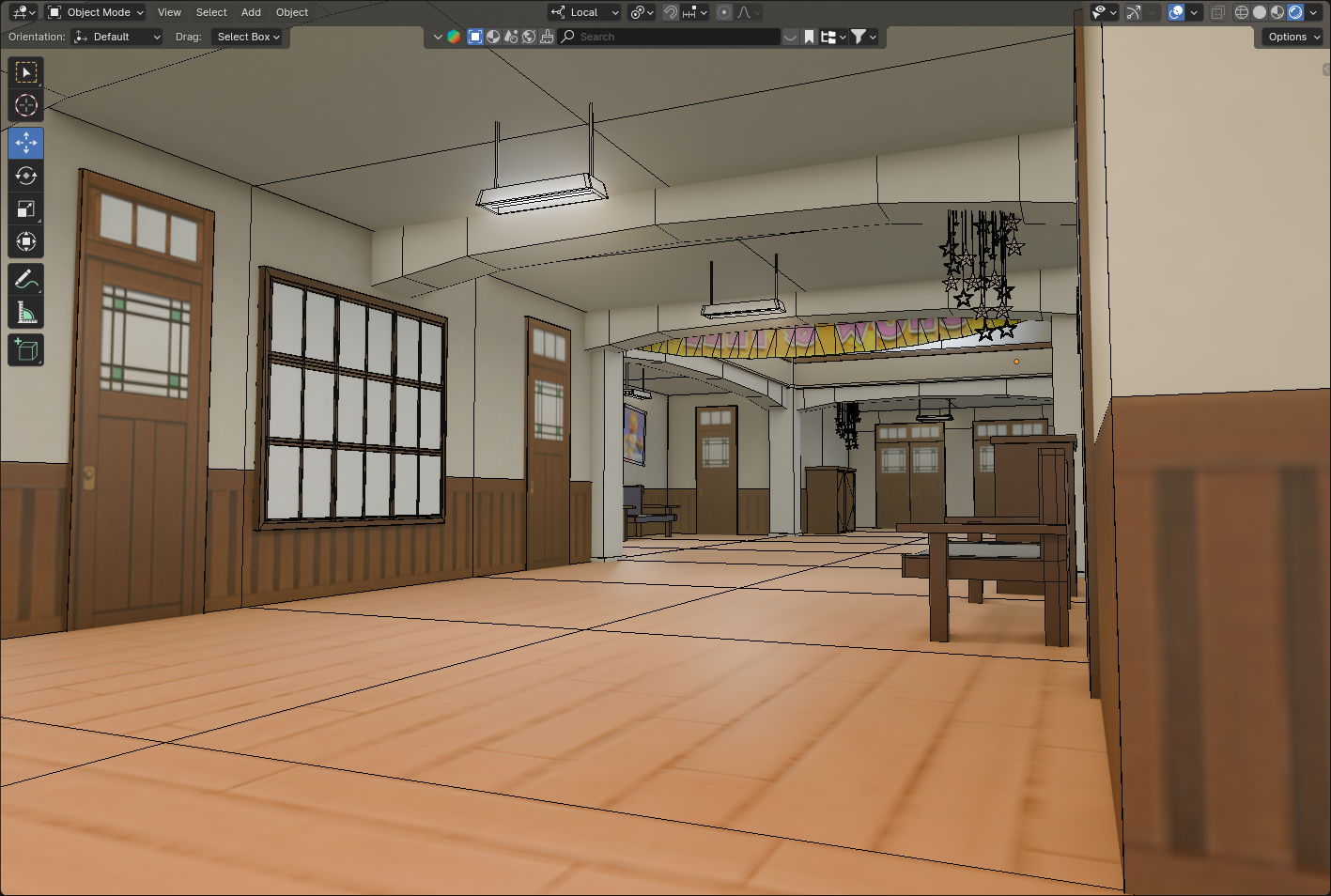Screen dimensions: 1331x896
Task: Open the Object menu
Action: [x=292, y=12]
